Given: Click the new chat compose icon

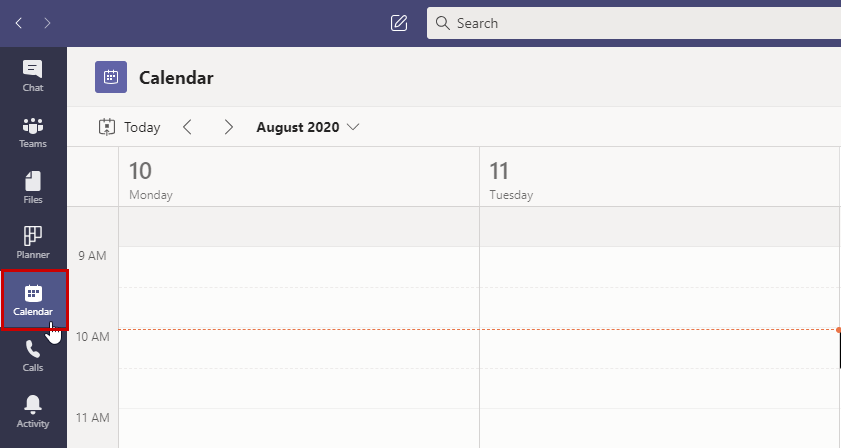Looking at the screenshot, I should click(399, 23).
